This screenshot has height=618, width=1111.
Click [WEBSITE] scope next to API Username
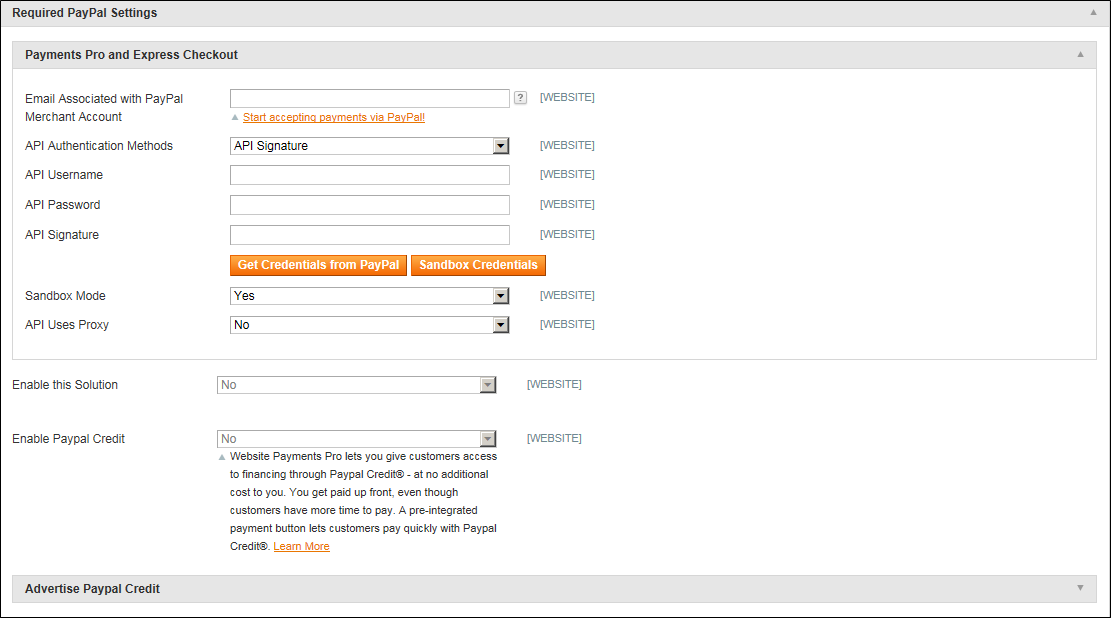click(567, 174)
